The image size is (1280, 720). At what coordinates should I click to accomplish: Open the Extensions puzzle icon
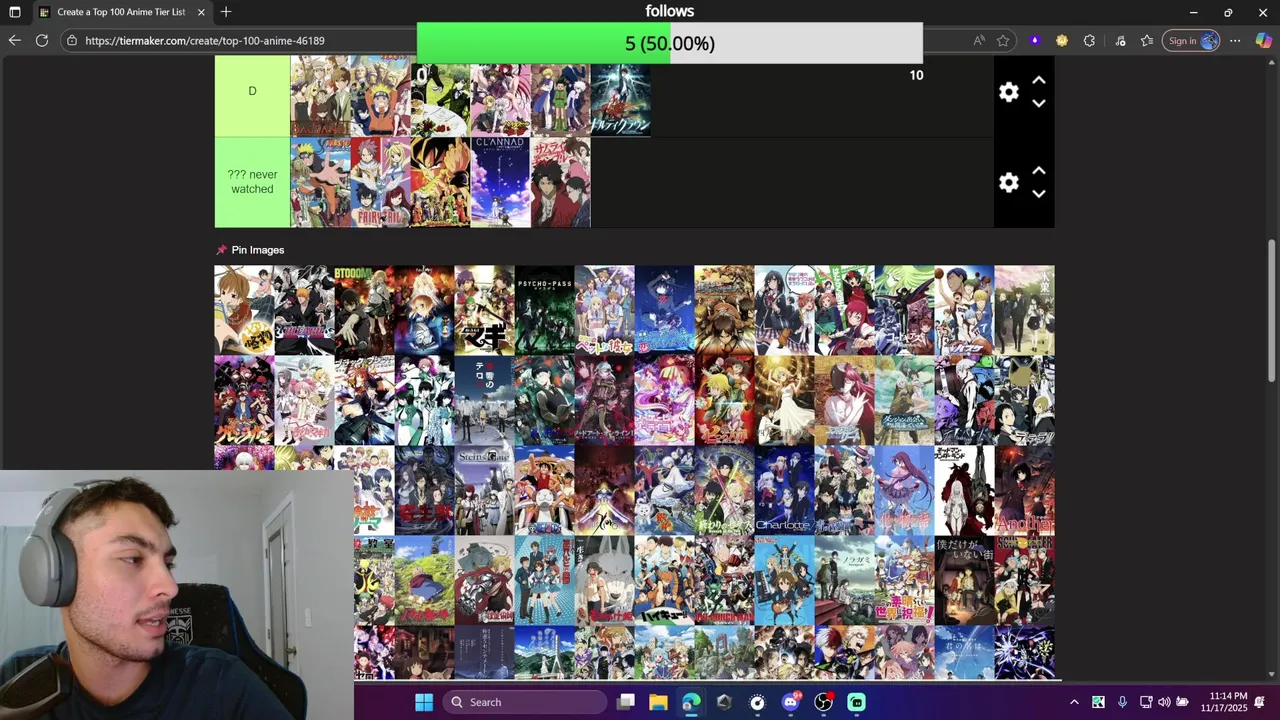1090,41
